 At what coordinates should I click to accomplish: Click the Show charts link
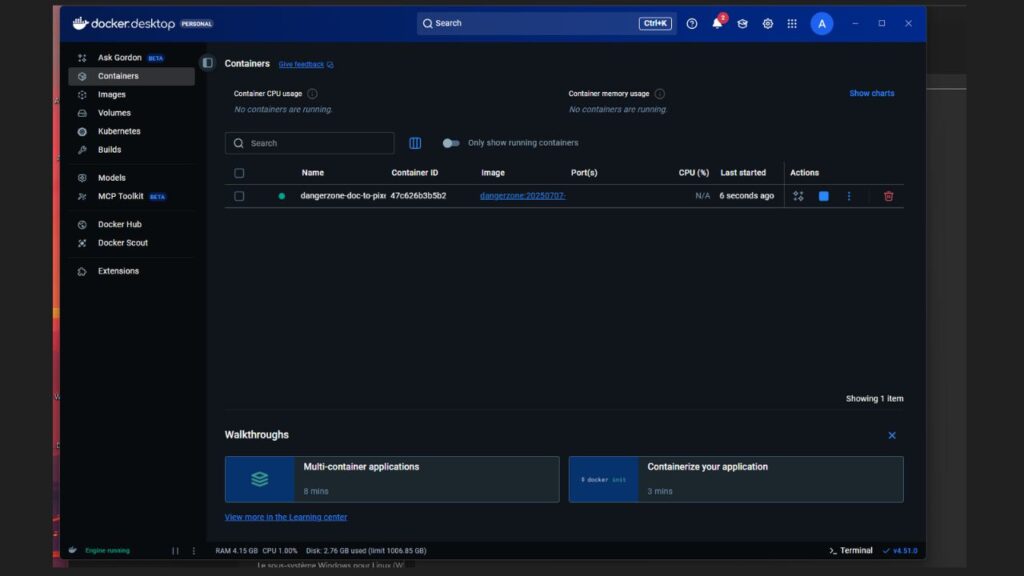871,93
